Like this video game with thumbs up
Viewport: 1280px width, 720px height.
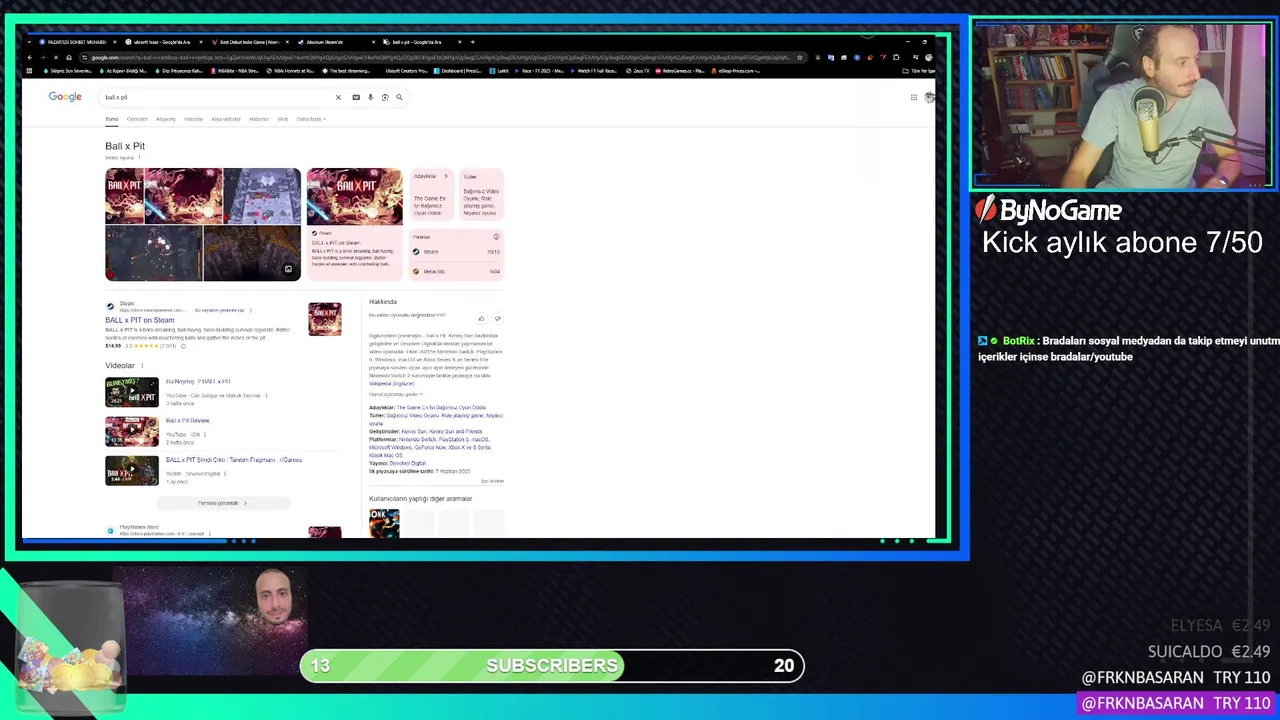pos(481,318)
